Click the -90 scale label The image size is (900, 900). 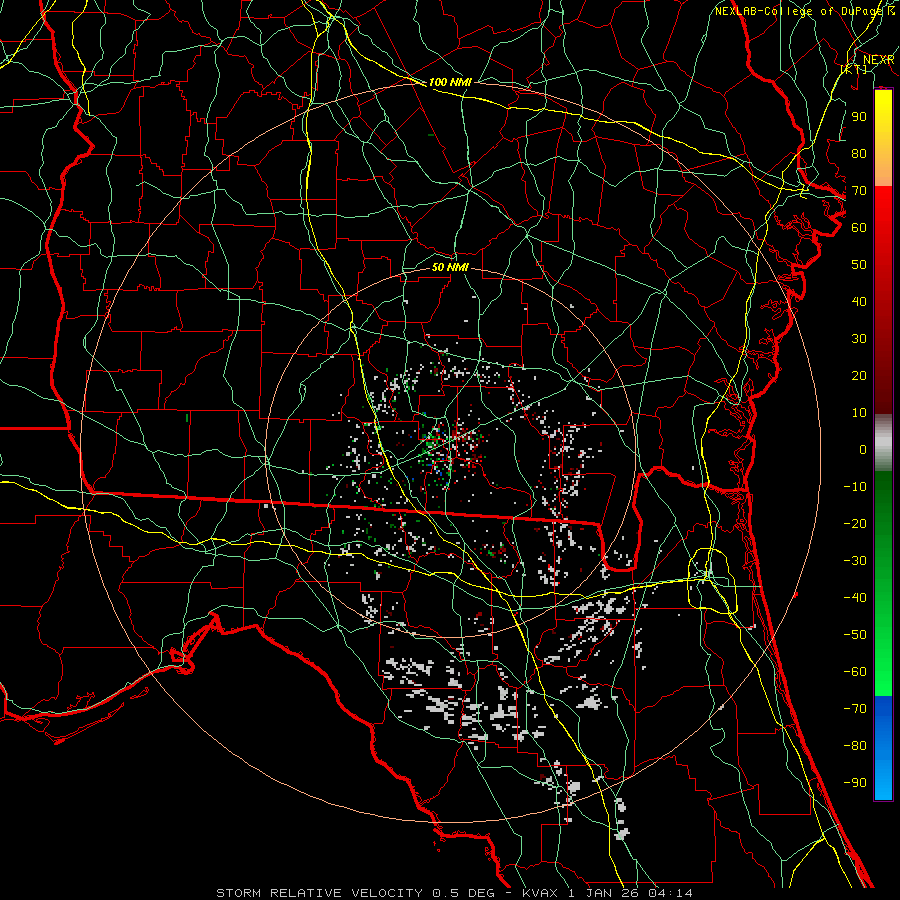(855, 783)
